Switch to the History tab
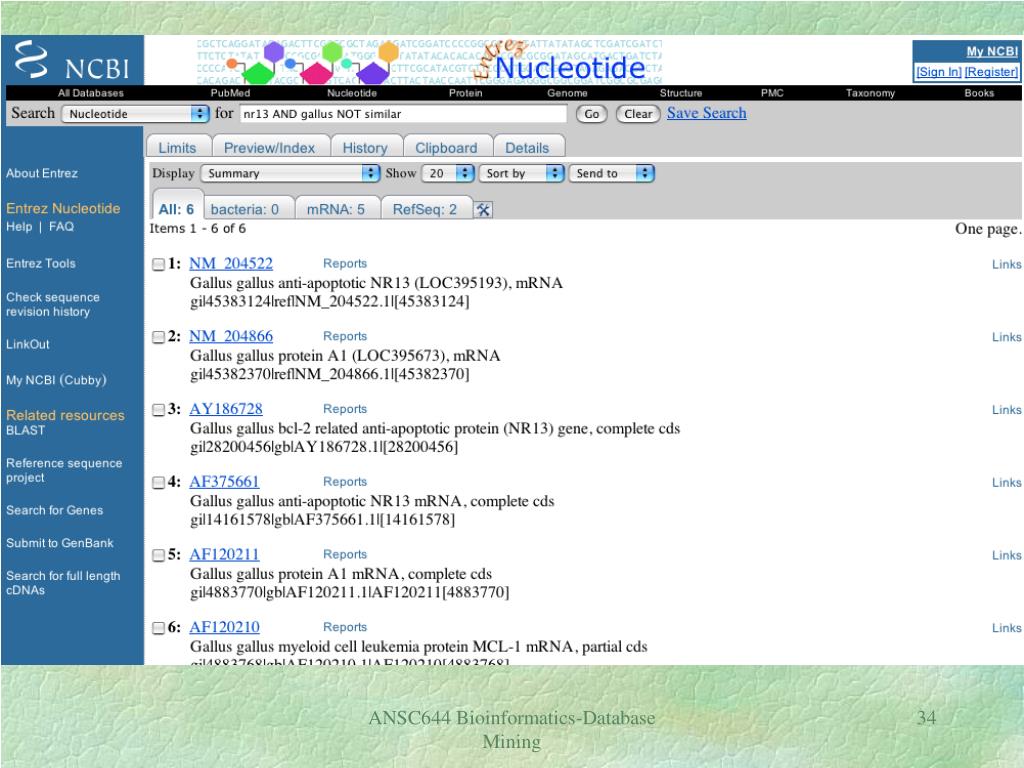This screenshot has width=1024, height=768. coord(365,148)
